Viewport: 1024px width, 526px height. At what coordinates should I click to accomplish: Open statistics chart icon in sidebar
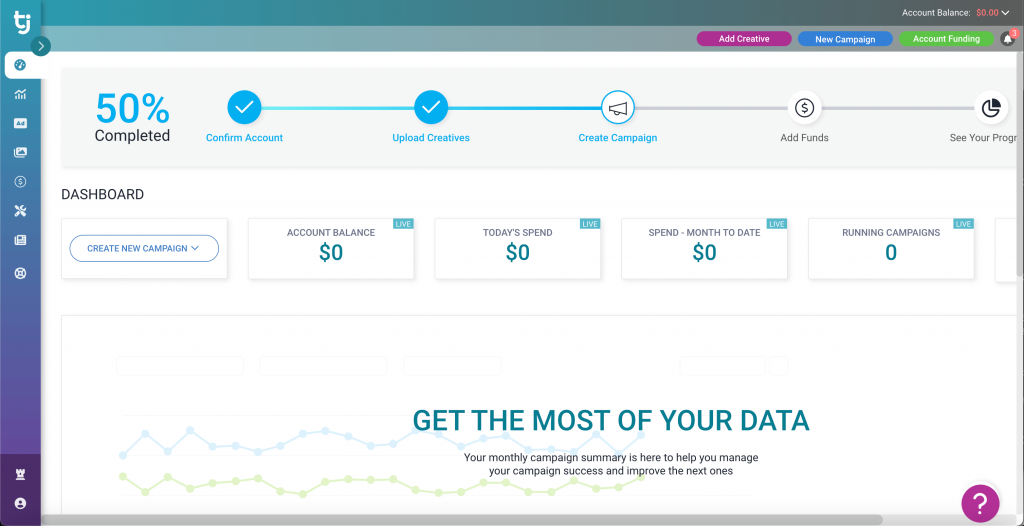tap(20, 94)
